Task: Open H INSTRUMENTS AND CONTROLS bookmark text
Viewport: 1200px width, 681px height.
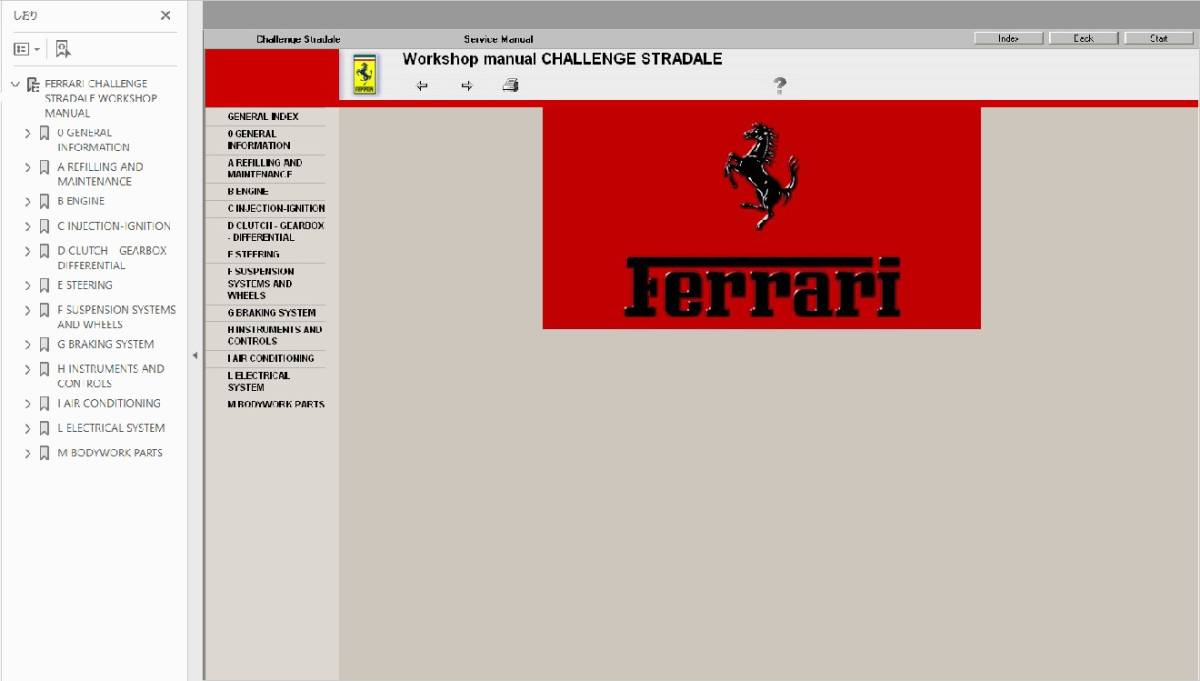Action: point(111,376)
